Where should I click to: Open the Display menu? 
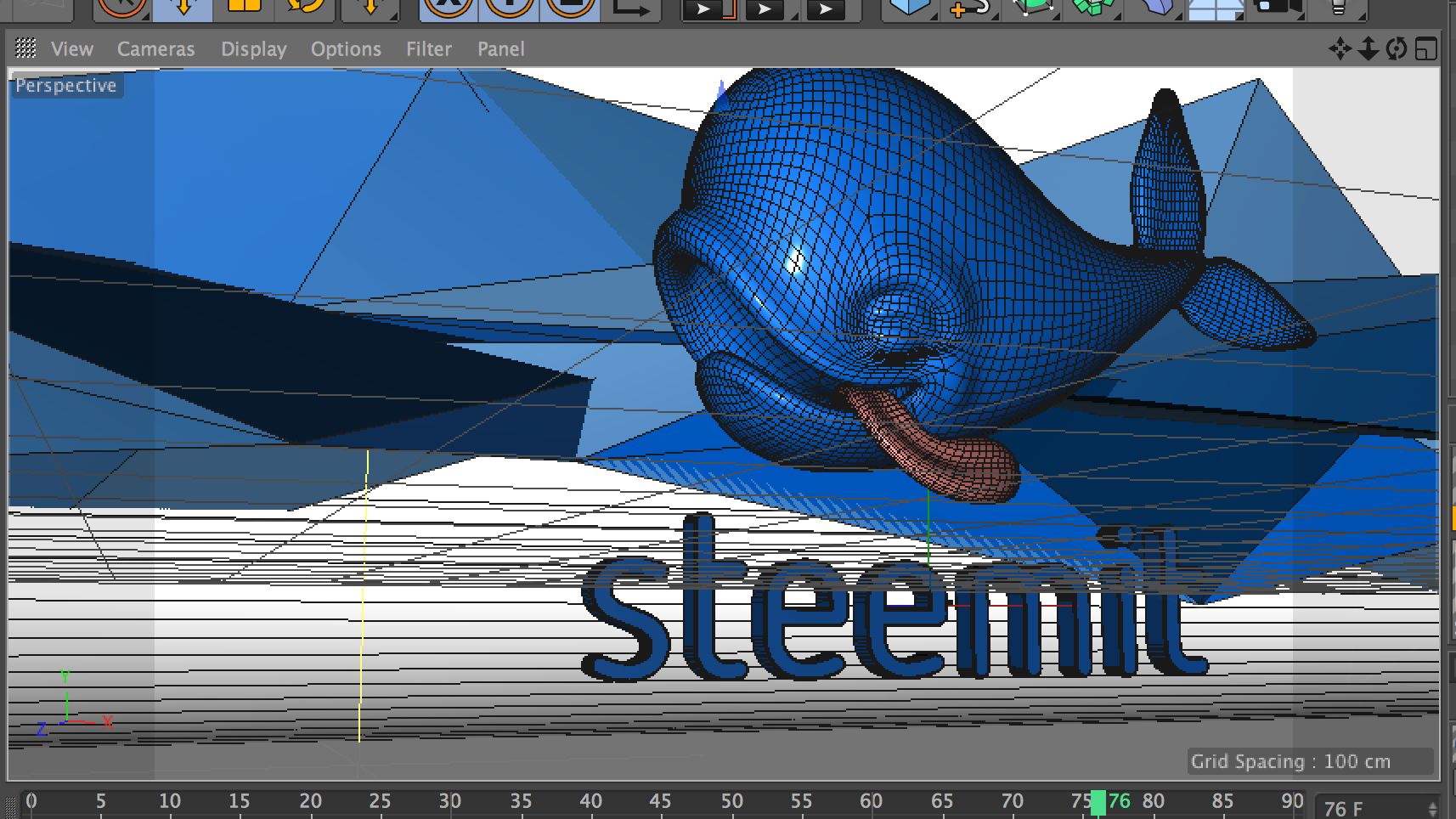coord(254,49)
